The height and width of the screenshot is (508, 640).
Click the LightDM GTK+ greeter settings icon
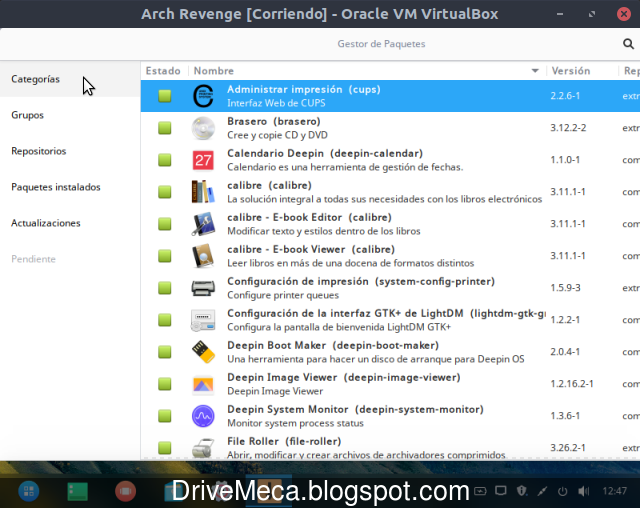point(203,320)
